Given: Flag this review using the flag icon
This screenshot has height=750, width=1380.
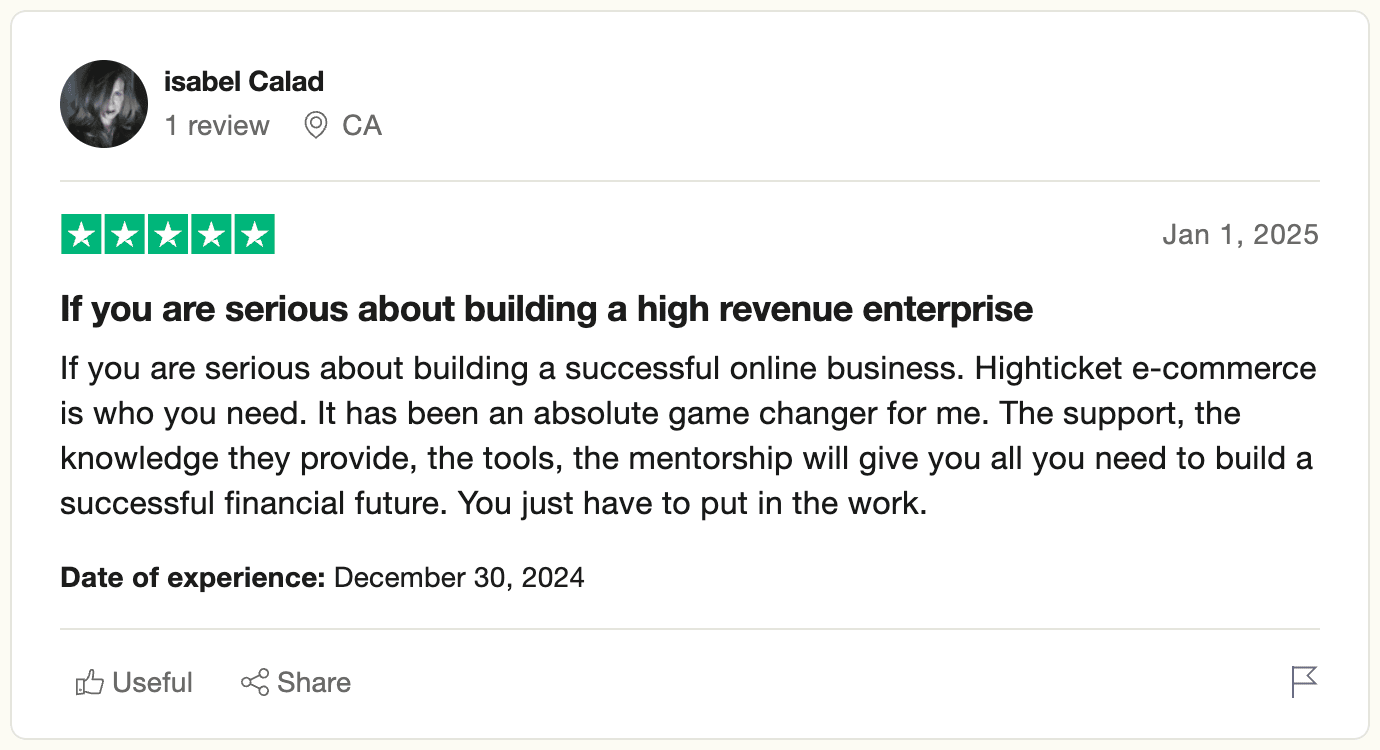Looking at the screenshot, I should 1304,682.
